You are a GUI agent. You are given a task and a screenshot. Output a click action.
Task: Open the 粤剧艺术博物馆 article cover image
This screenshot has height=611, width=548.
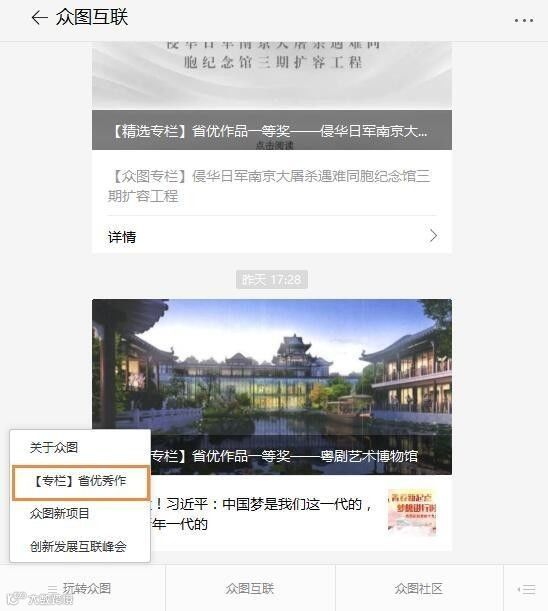pyautogui.click(x=272, y=387)
